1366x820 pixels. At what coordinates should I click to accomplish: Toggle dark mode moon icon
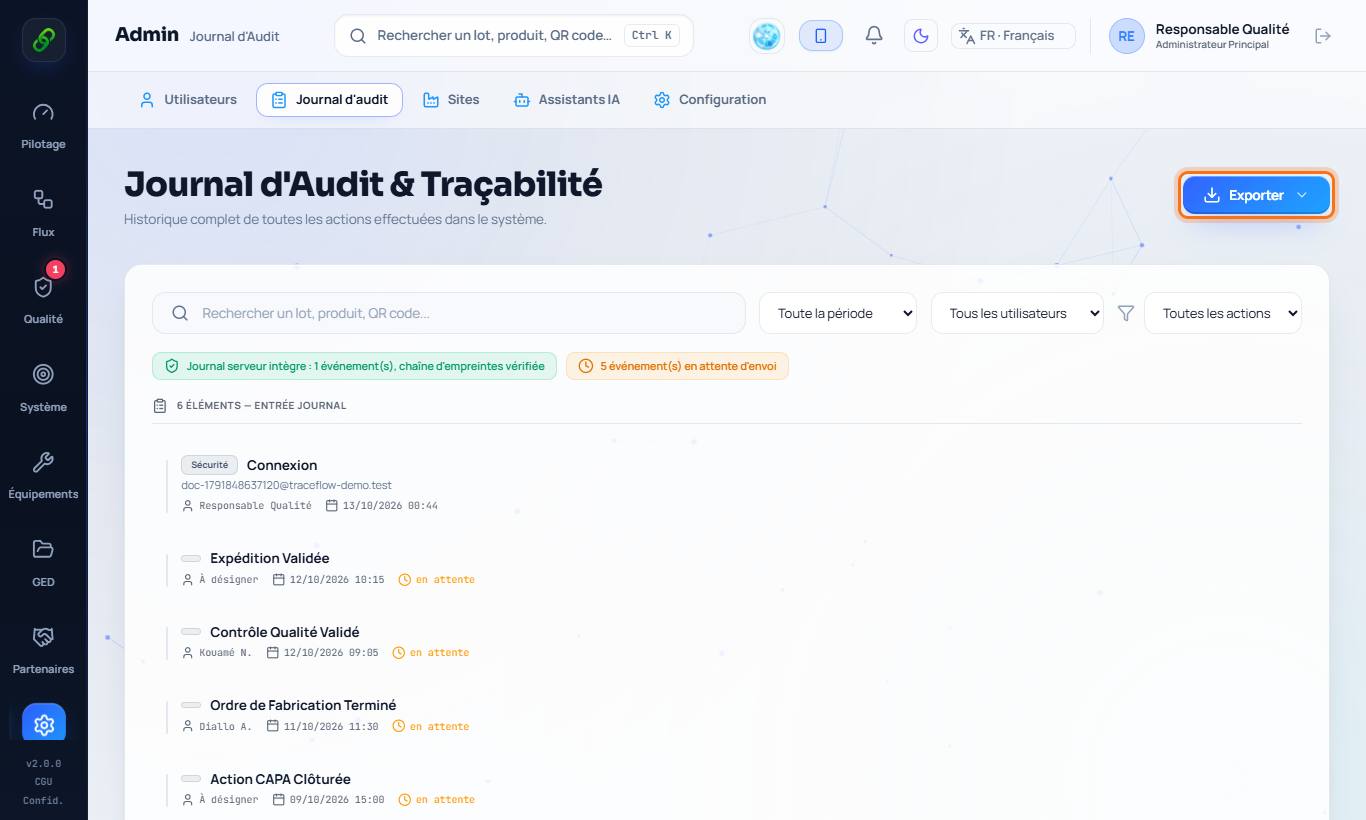pyautogui.click(x=921, y=36)
